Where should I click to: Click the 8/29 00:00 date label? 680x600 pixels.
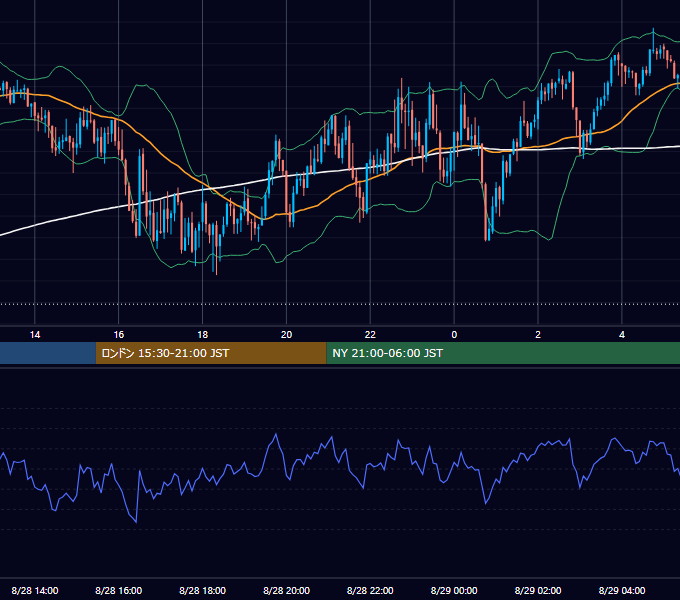[x=454, y=590]
